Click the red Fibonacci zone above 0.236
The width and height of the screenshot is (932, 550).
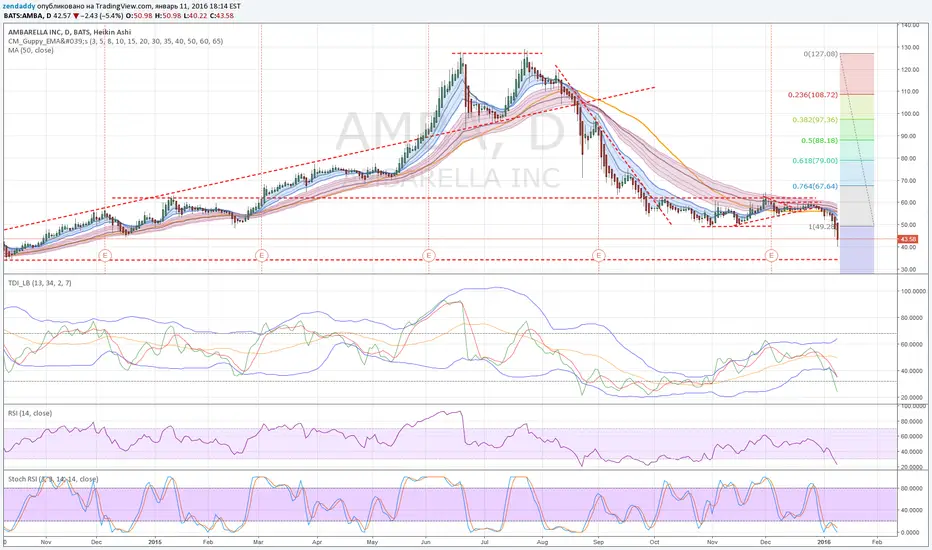click(857, 74)
